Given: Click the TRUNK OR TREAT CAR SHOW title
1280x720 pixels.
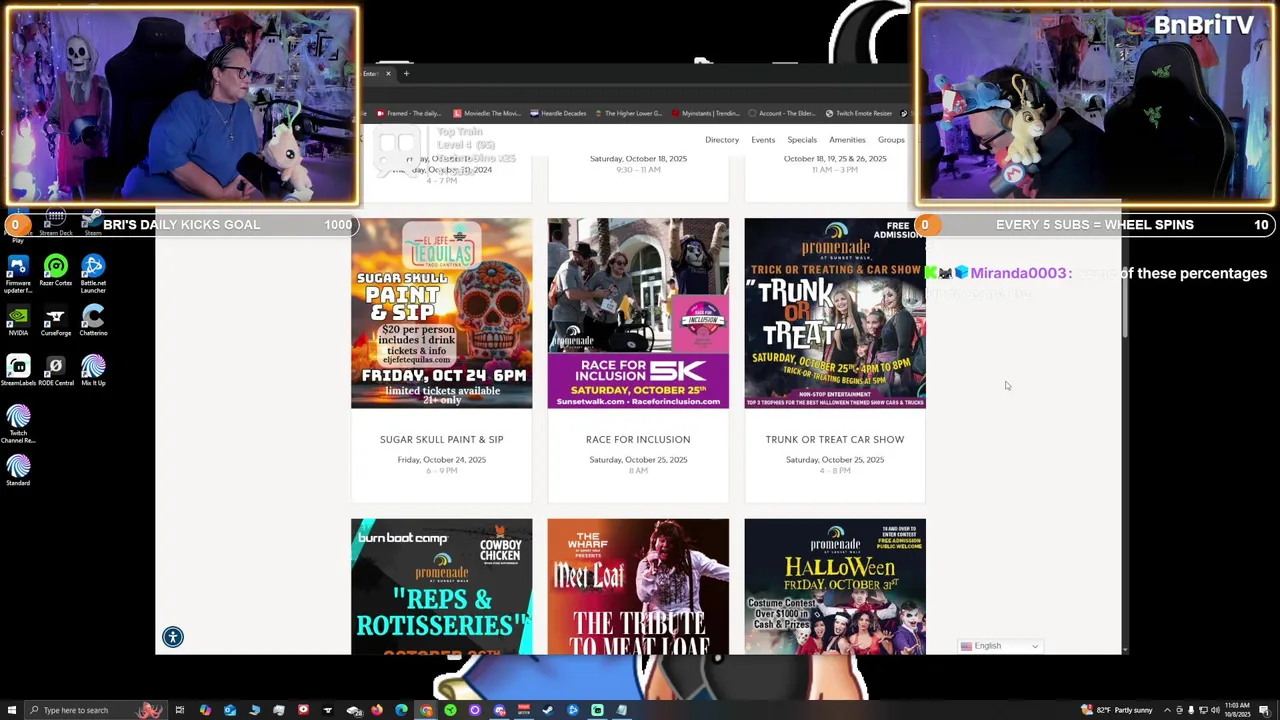Looking at the screenshot, I should (835, 439).
